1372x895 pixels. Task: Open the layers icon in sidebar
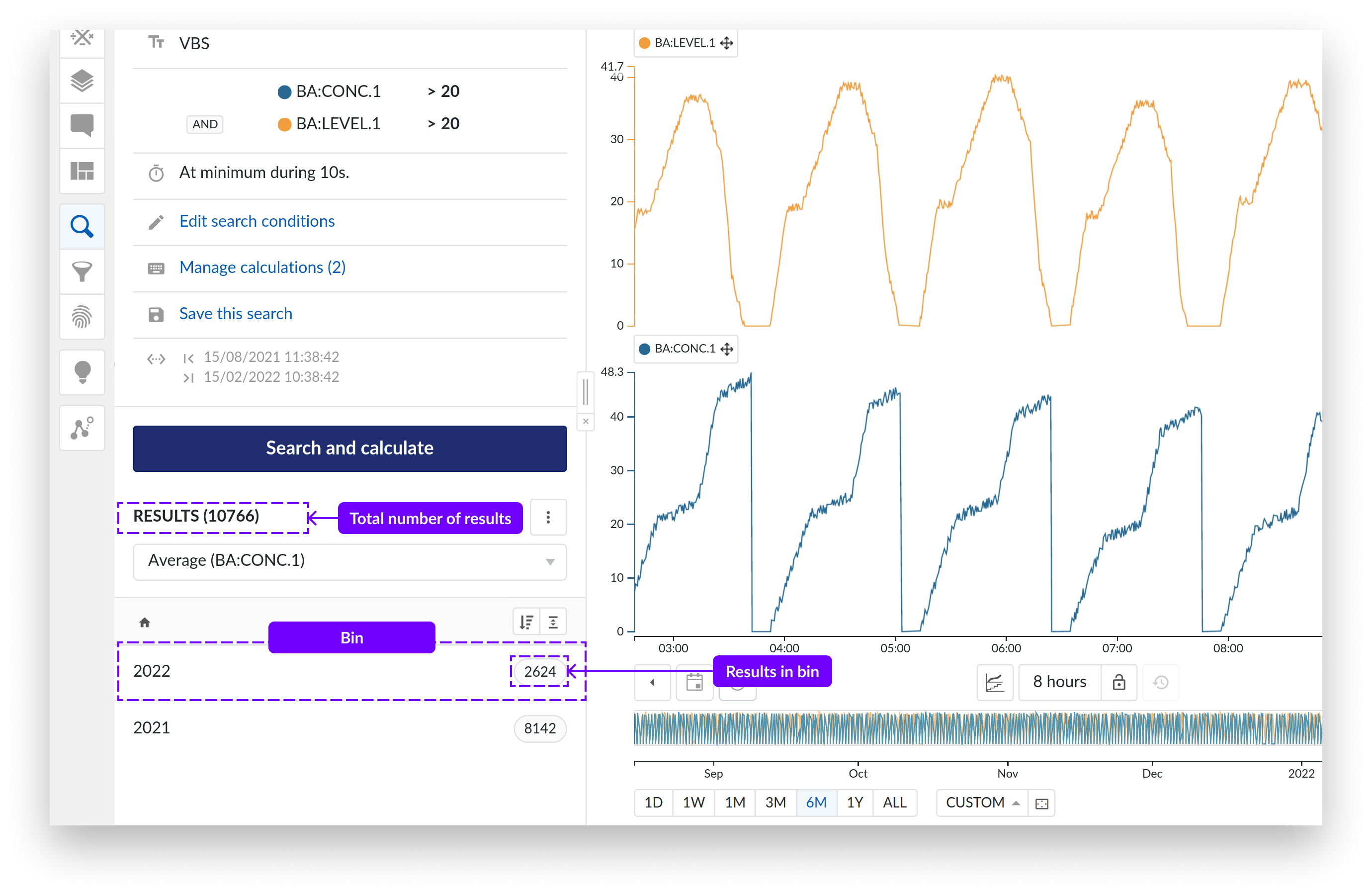(x=82, y=80)
